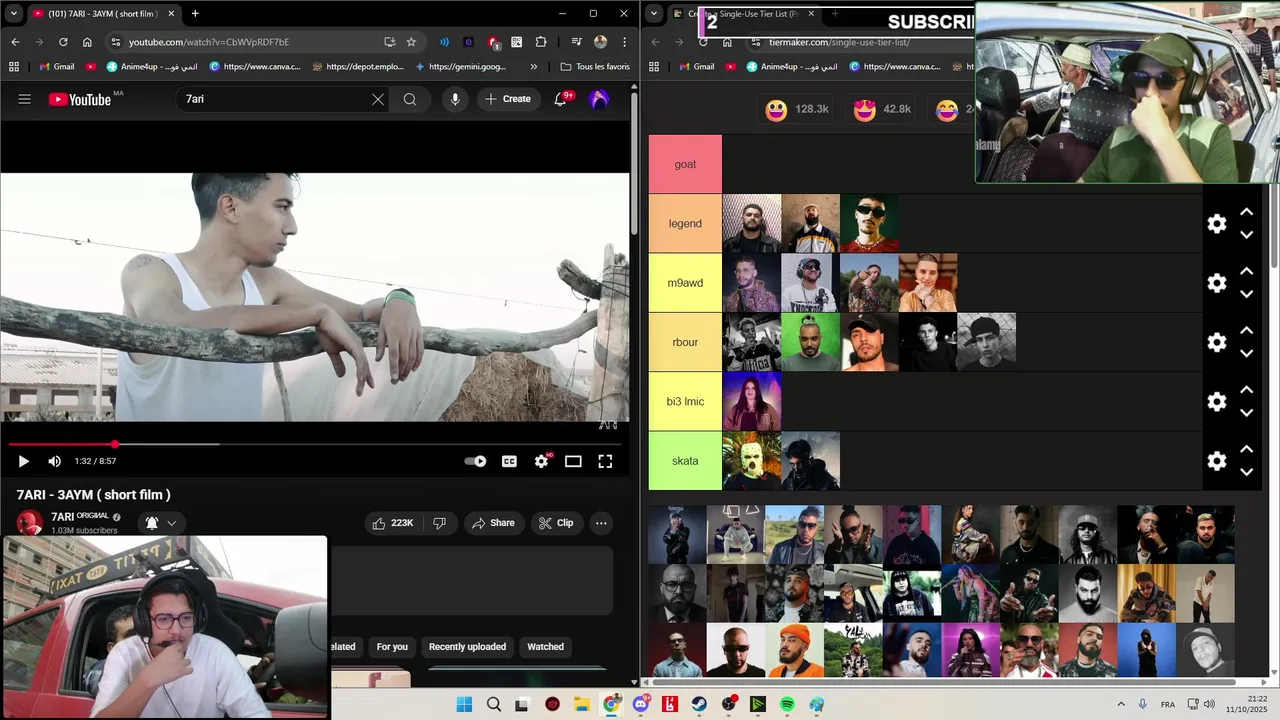1280x720 pixels.
Task: Open Spotify from the taskbar
Action: pyautogui.click(x=787, y=705)
